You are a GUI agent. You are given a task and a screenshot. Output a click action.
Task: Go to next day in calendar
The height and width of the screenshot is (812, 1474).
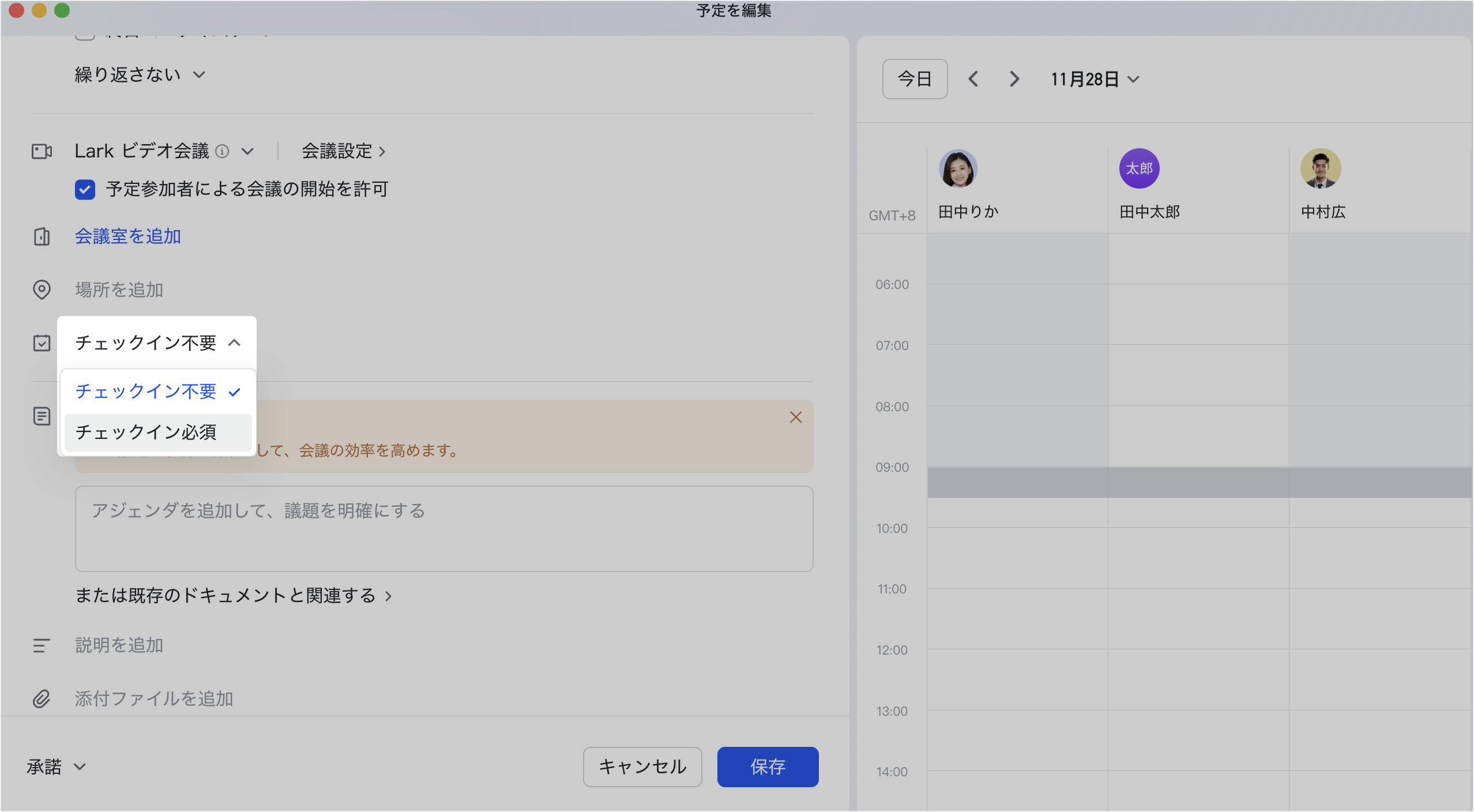click(x=1014, y=79)
